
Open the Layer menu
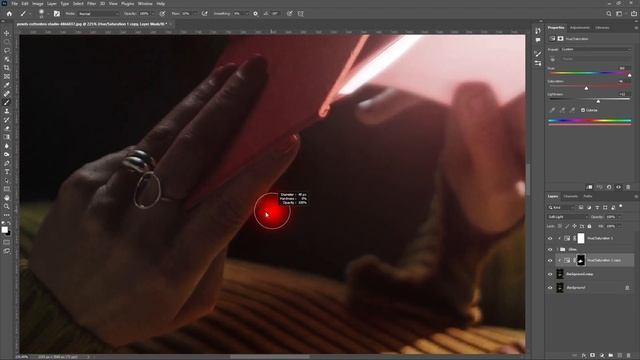52,4
